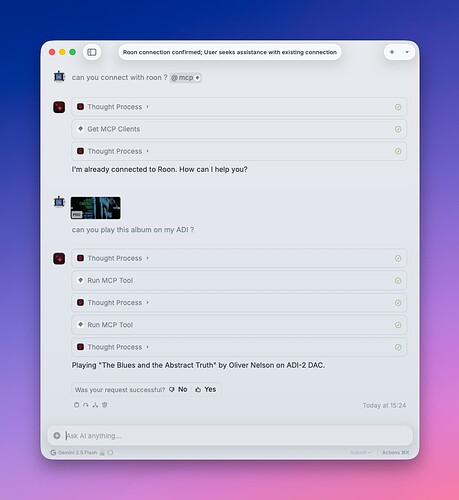Delete the message with trash icon
This screenshot has width=459, height=500.
(105, 405)
